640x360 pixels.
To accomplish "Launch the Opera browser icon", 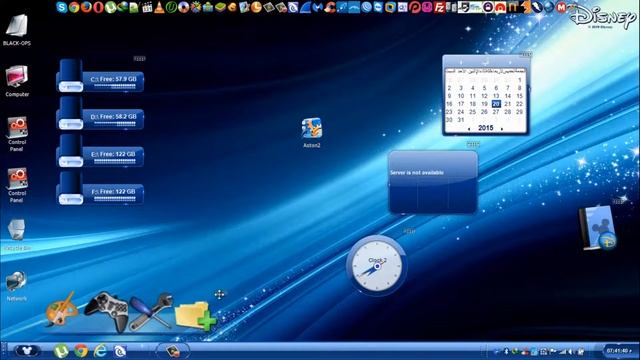I will pos(98,7).
